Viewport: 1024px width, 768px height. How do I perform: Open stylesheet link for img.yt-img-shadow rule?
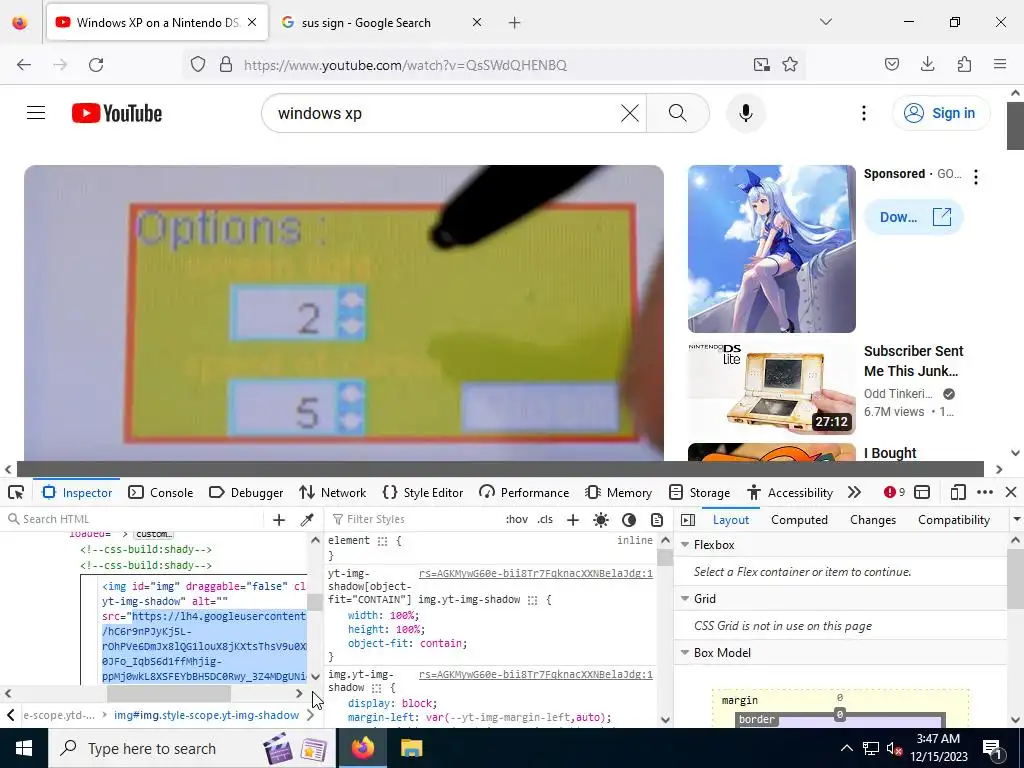(536, 675)
